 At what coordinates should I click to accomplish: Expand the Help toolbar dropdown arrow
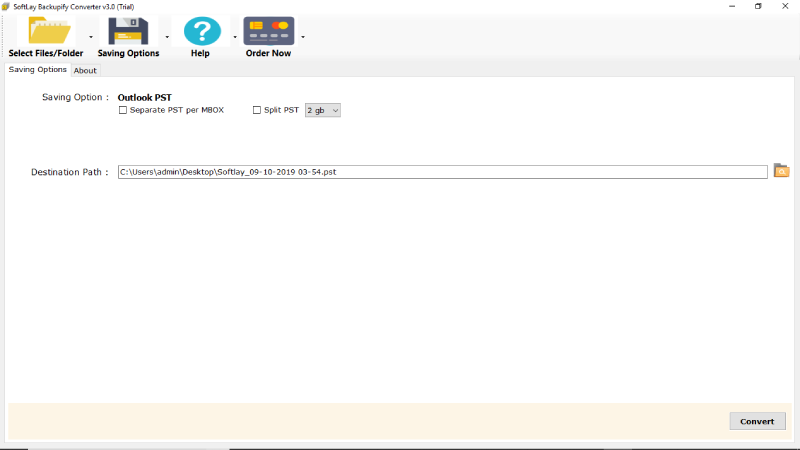[235, 37]
